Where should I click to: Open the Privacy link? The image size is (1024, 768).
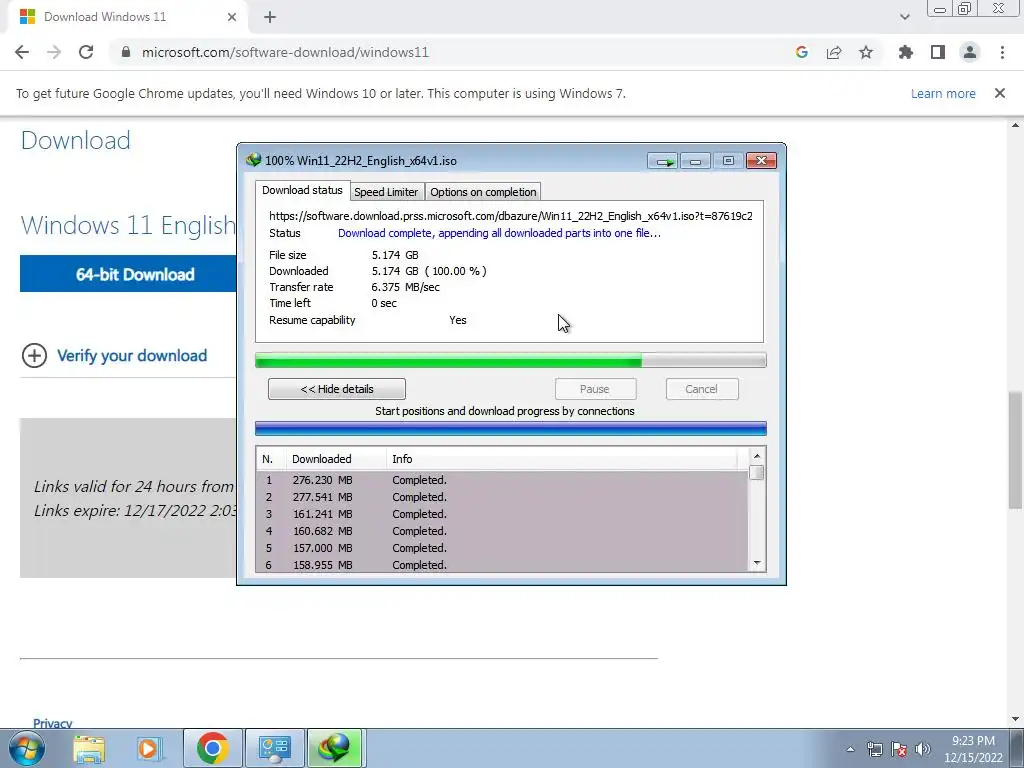(52, 723)
